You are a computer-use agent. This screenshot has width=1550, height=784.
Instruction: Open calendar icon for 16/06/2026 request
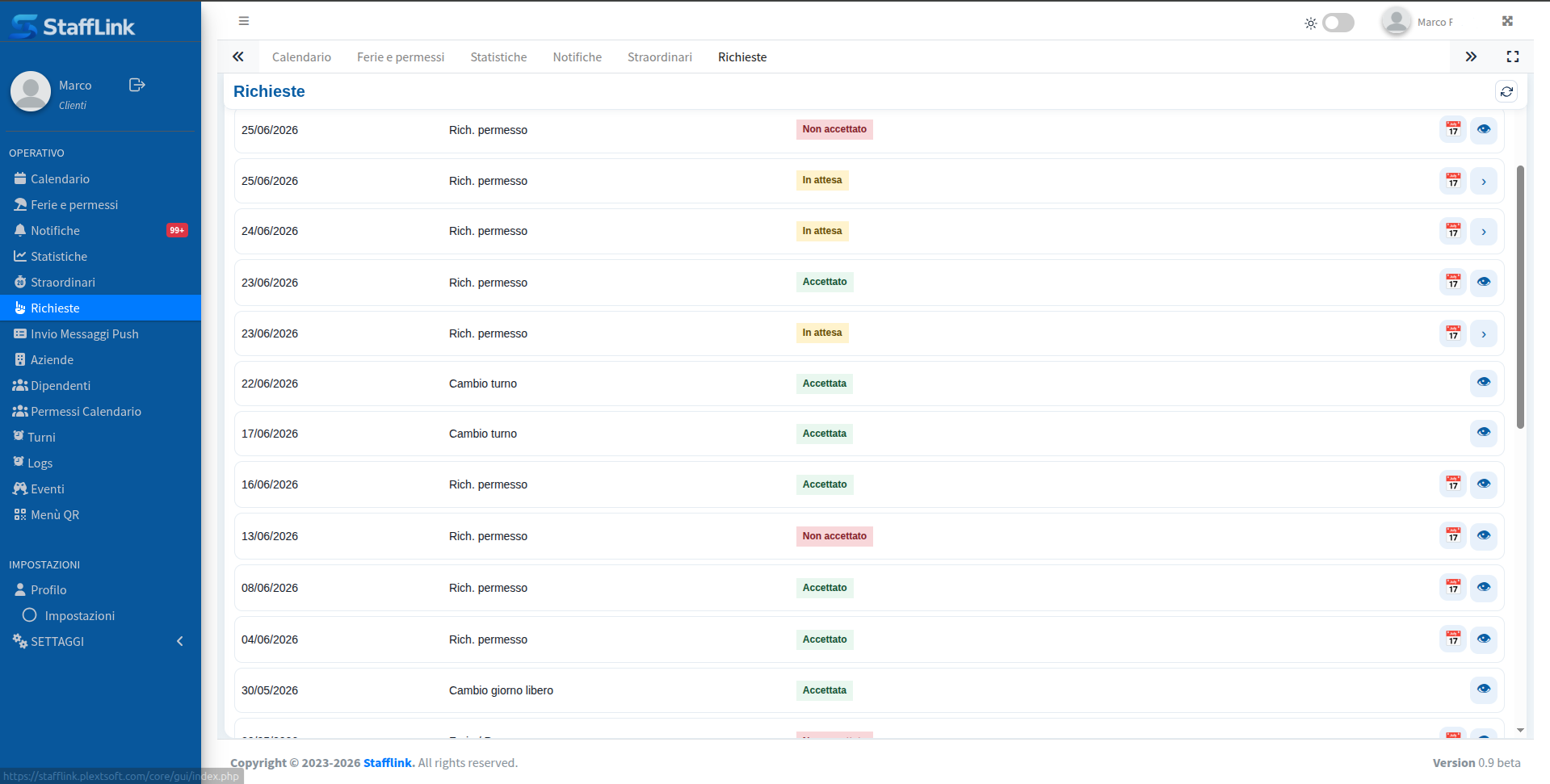pos(1453,484)
